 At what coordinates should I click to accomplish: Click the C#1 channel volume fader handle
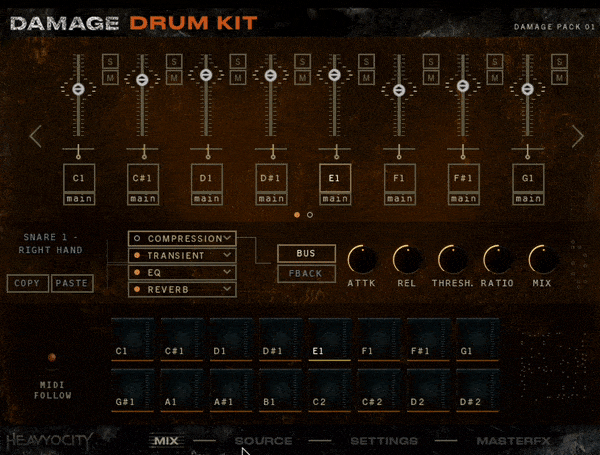coord(142,80)
